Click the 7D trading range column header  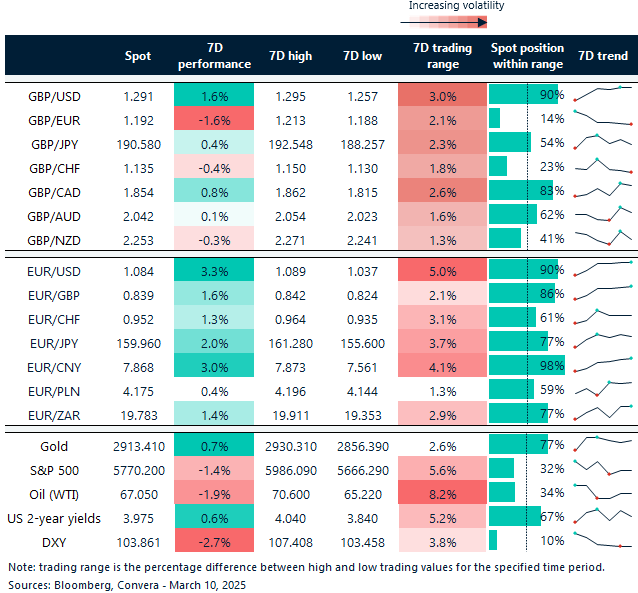[x=443, y=56]
